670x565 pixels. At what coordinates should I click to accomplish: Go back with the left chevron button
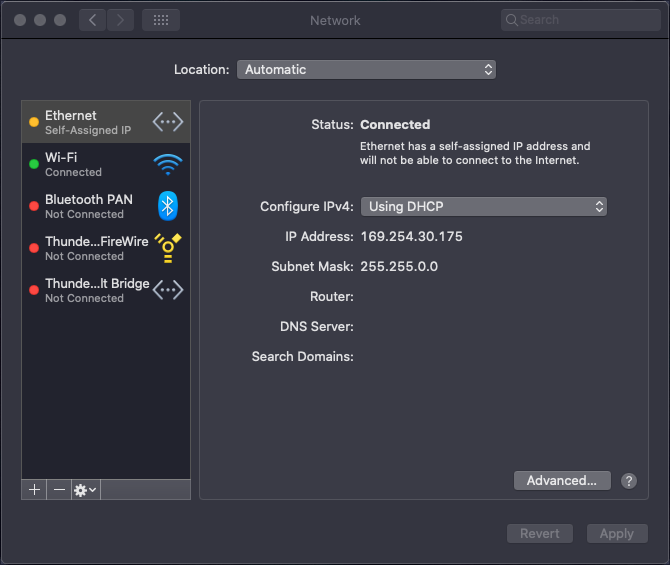click(92, 20)
